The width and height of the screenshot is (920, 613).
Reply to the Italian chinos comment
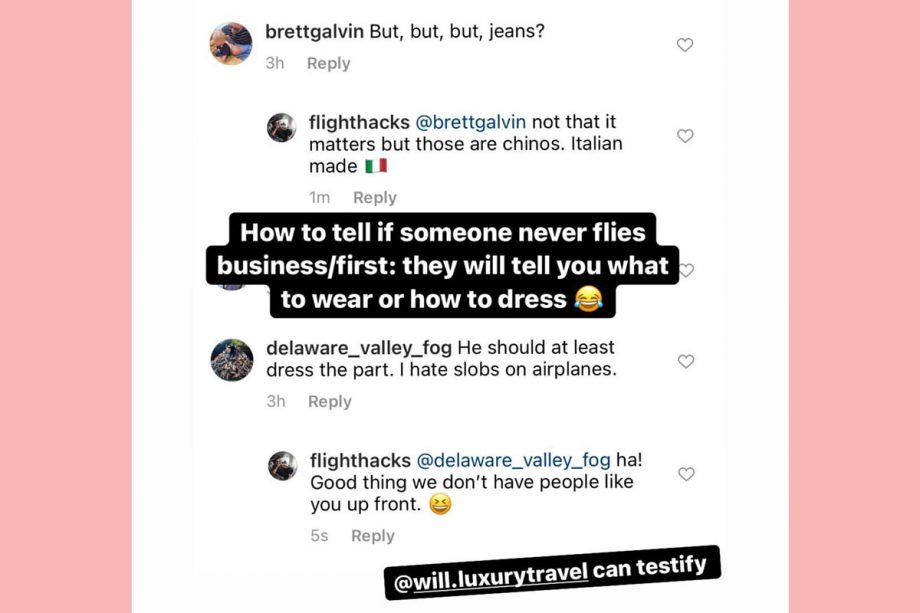(x=375, y=198)
